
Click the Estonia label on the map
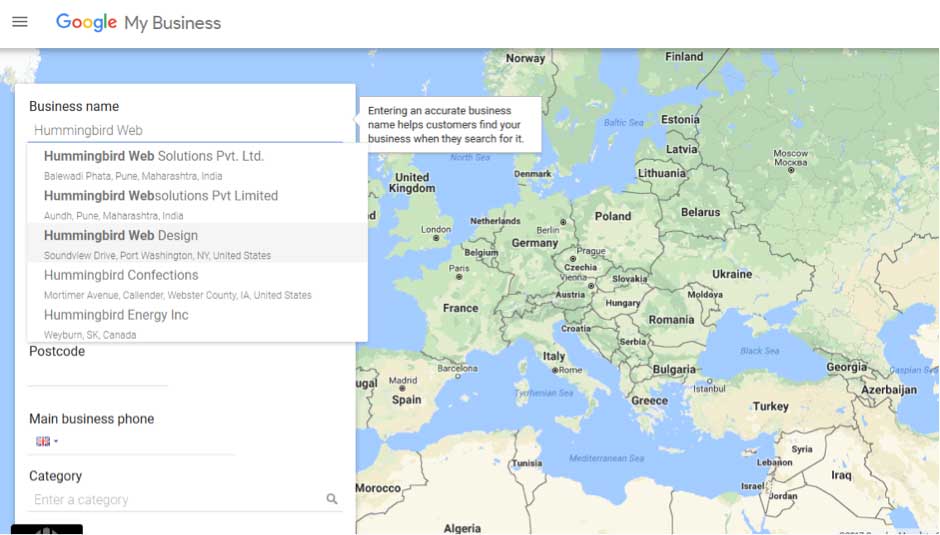[680, 119]
